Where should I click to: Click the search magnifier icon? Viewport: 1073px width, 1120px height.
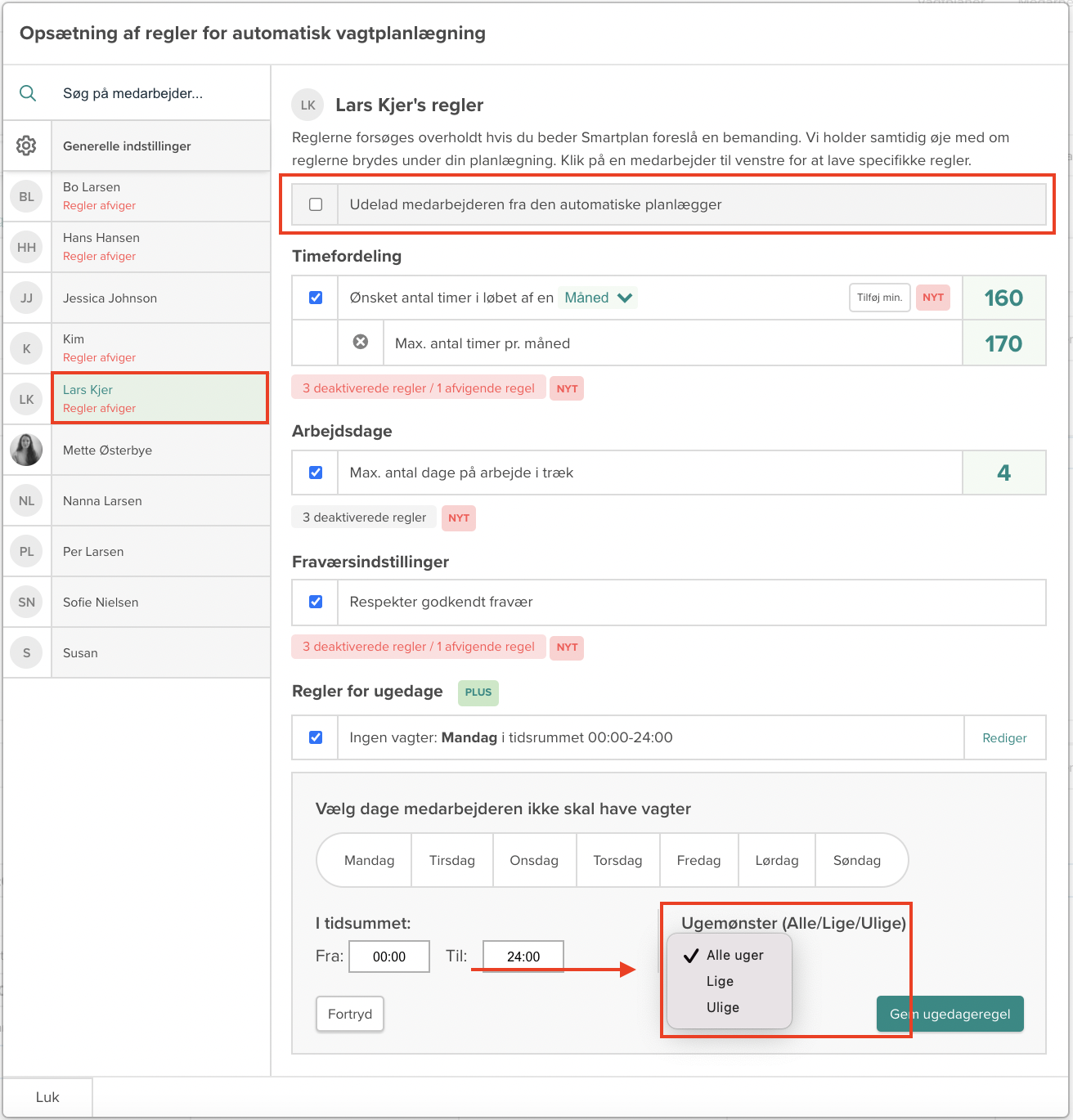click(28, 93)
